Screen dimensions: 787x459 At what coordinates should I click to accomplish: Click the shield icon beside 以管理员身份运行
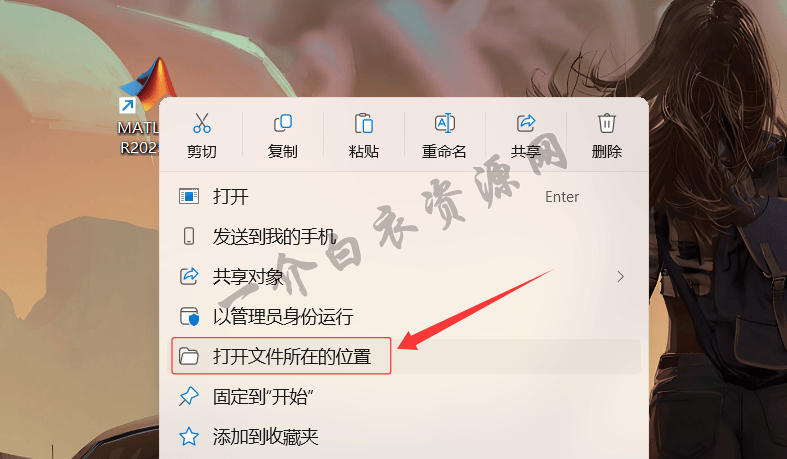189,317
